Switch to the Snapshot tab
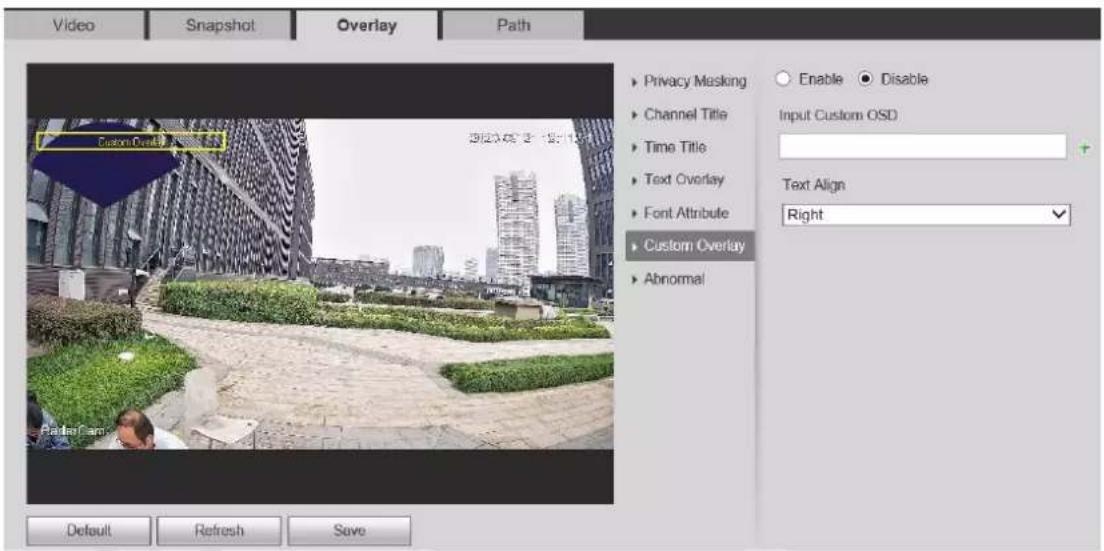The image size is (1104, 551). point(220,25)
